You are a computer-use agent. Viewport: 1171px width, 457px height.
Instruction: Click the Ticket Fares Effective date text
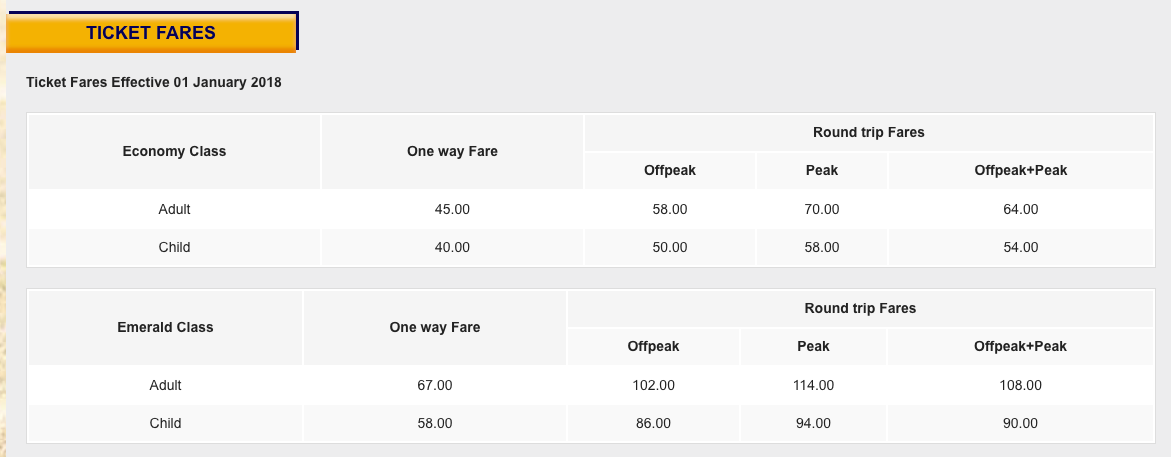pyautogui.click(x=154, y=83)
